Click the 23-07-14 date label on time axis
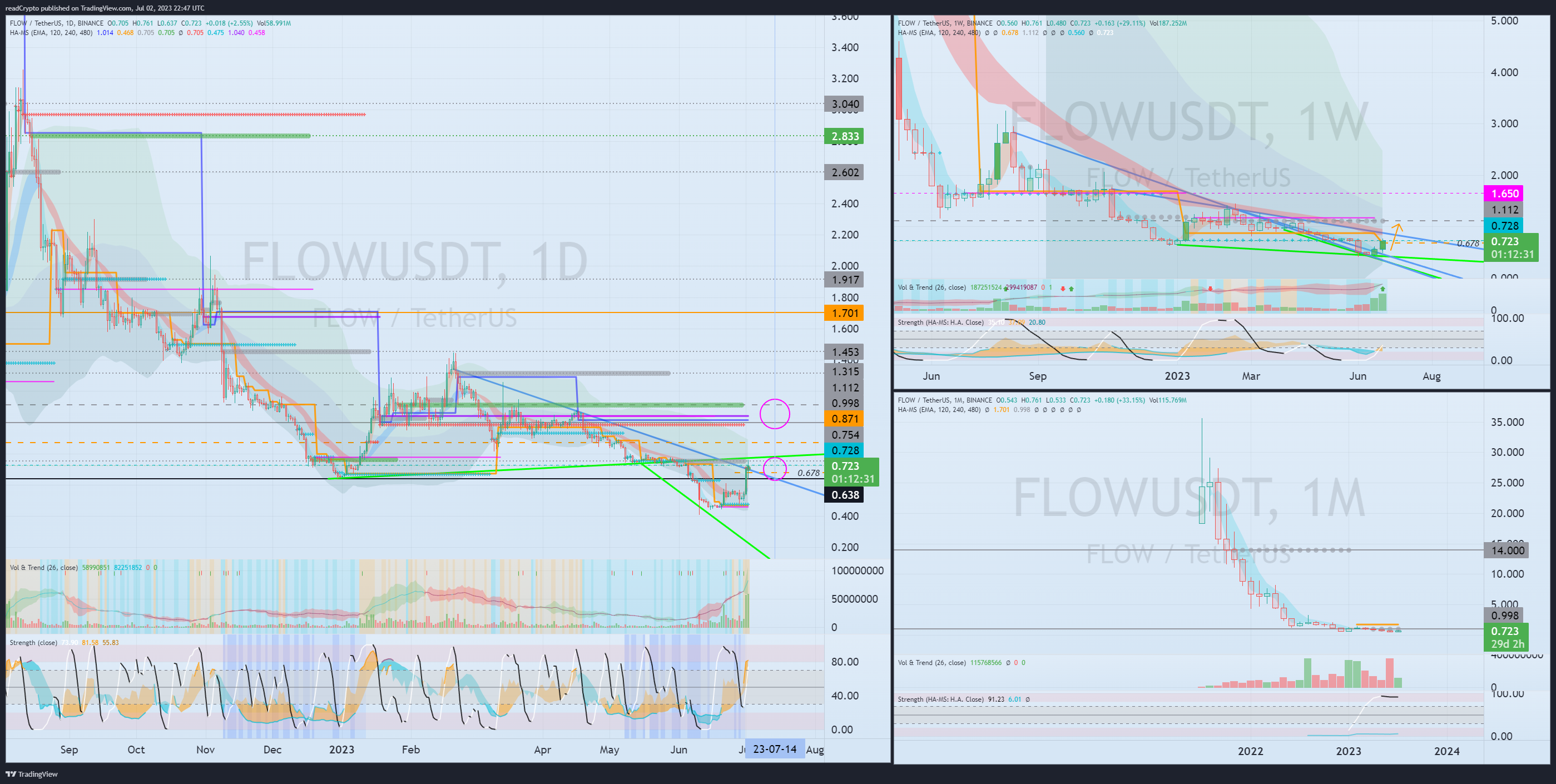This screenshot has width=1556, height=784. click(774, 749)
